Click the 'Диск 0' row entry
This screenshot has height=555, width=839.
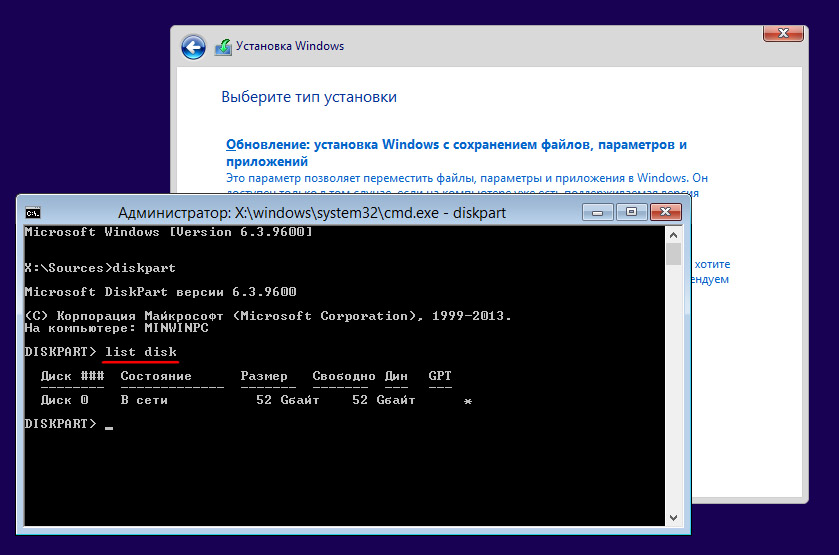pos(64,400)
